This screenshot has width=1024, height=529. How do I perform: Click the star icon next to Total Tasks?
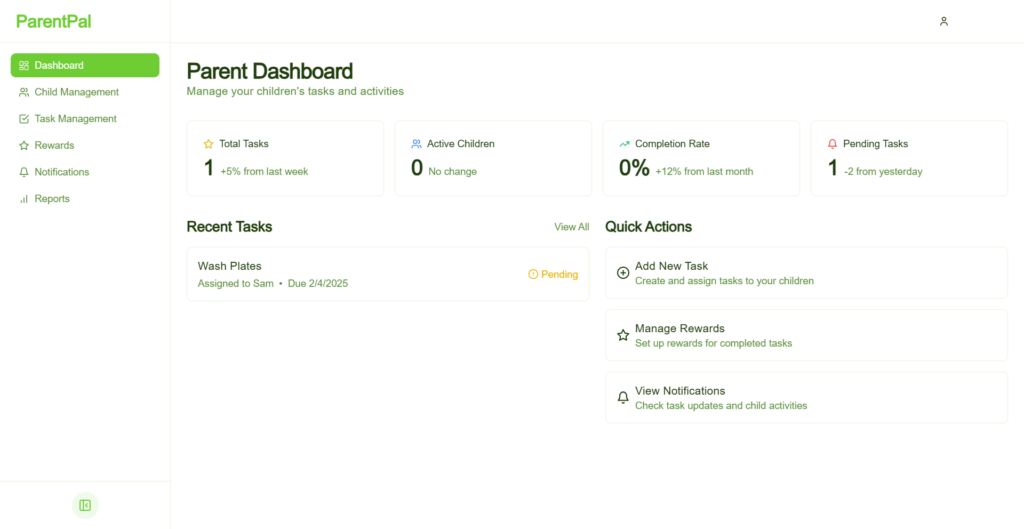coord(208,144)
